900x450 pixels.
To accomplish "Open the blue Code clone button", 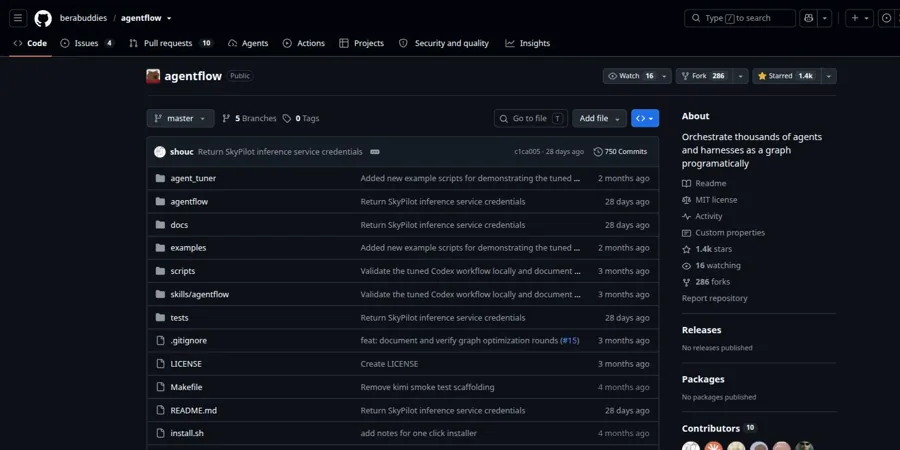I will point(645,118).
